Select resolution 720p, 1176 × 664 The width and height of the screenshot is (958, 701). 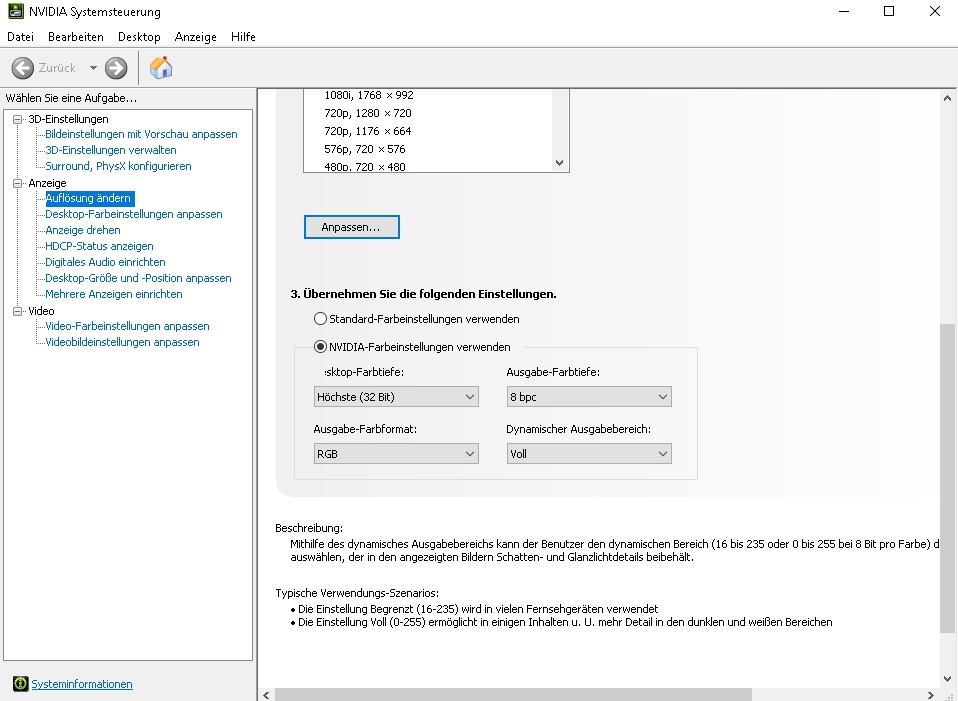coord(368,131)
